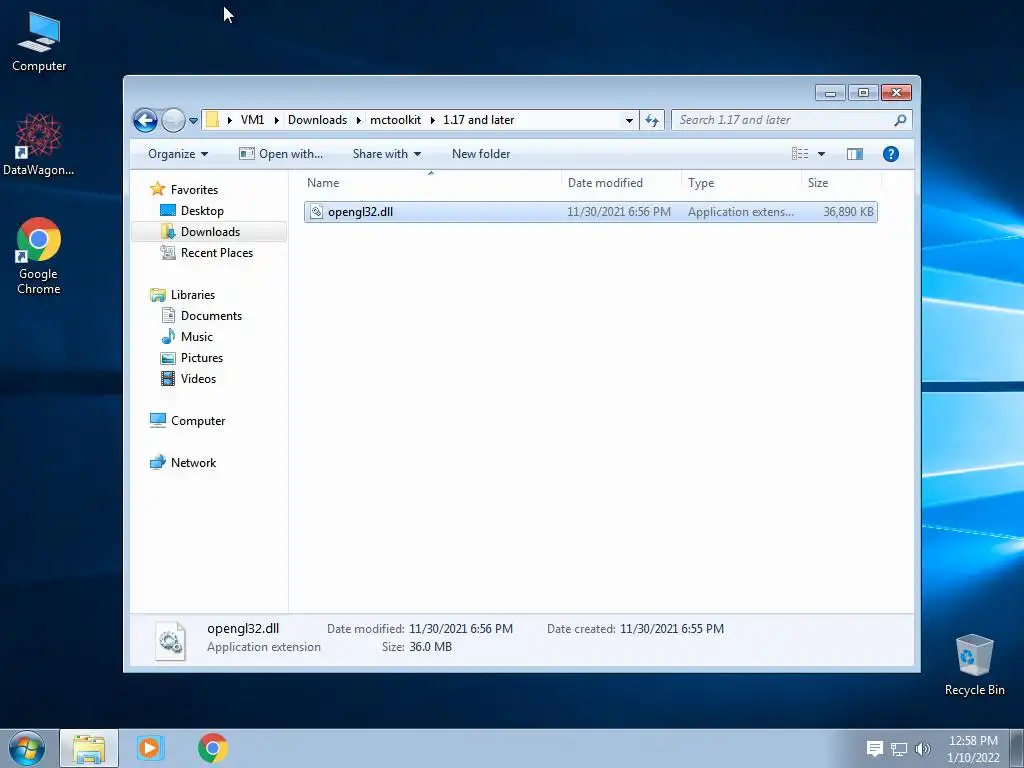Click the Search 1.17 and later field
1024x768 pixels.
click(792, 120)
